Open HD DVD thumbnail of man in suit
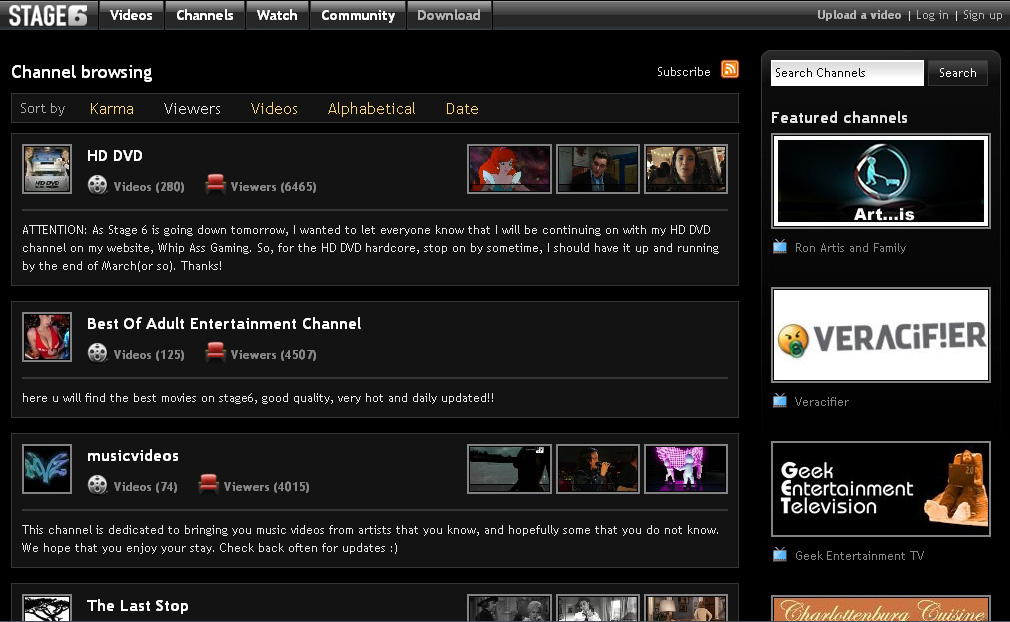Viewport: 1010px width, 622px height. coord(598,169)
